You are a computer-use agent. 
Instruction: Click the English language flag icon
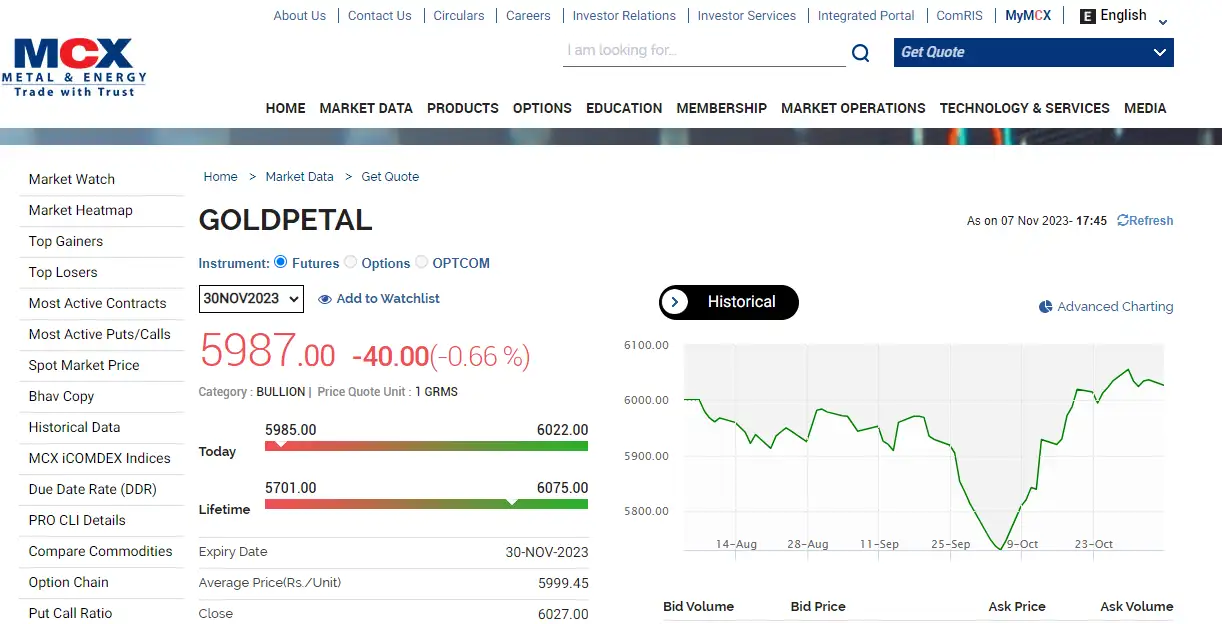pyautogui.click(x=1086, y=15)
